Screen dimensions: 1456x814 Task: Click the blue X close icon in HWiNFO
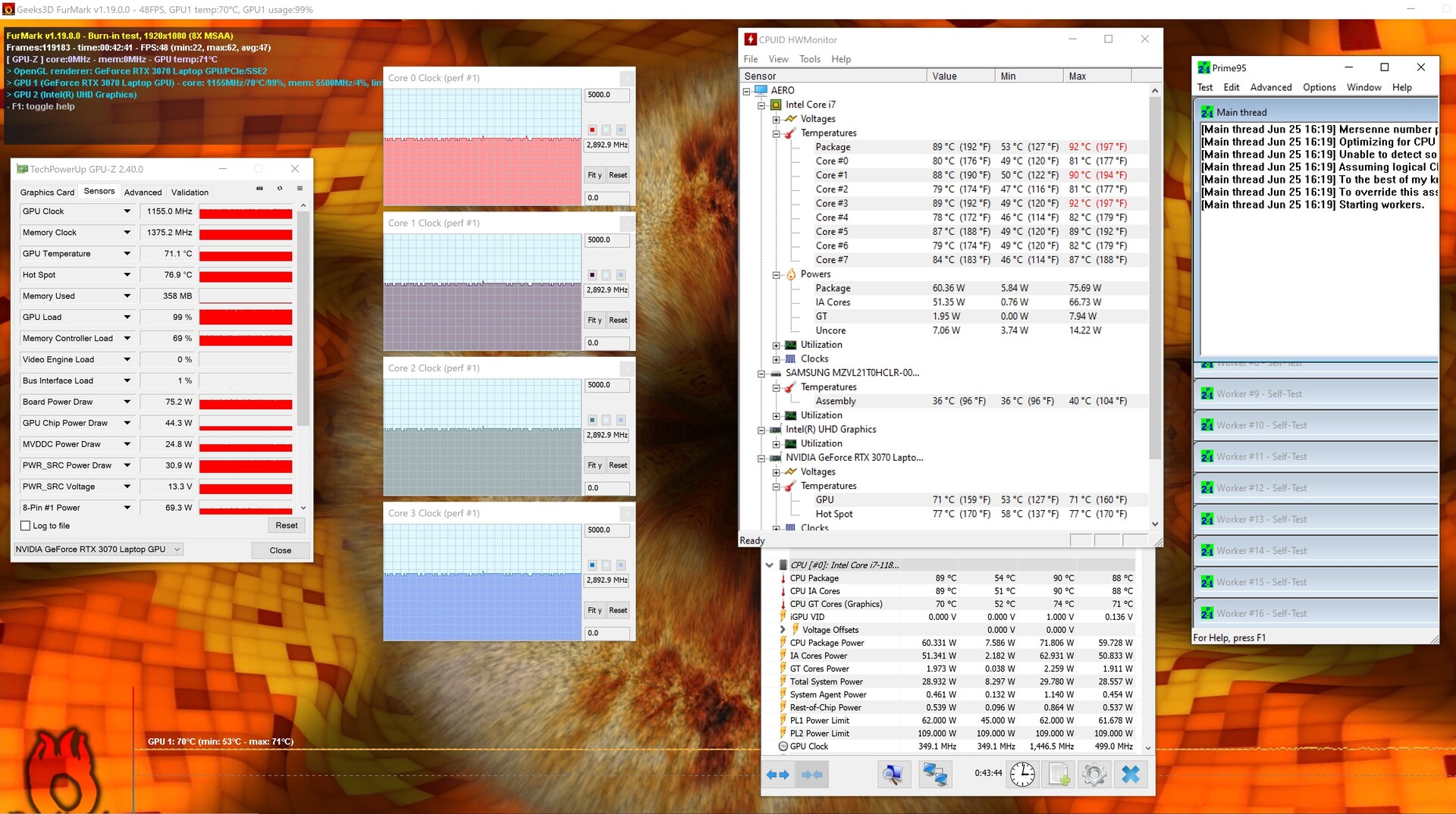click(x=1131, y=775)
